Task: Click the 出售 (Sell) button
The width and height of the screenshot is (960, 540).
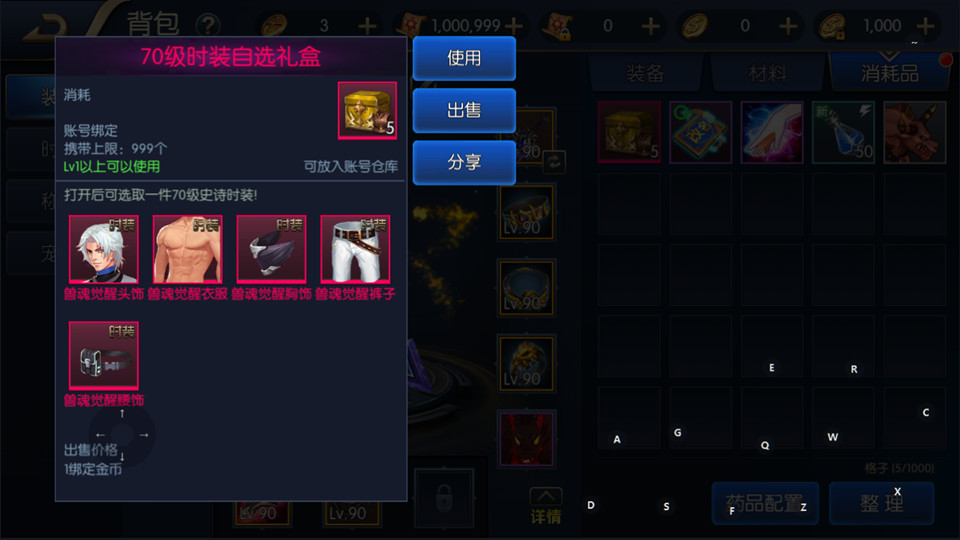Action: (464, 110)
